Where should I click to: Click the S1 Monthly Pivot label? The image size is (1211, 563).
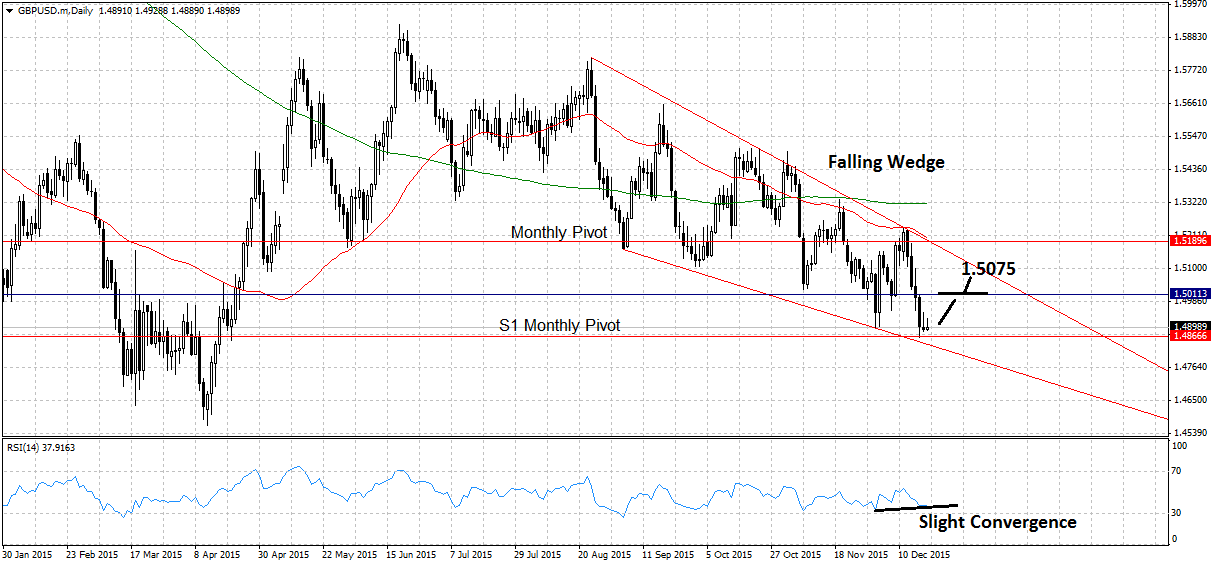560,325
